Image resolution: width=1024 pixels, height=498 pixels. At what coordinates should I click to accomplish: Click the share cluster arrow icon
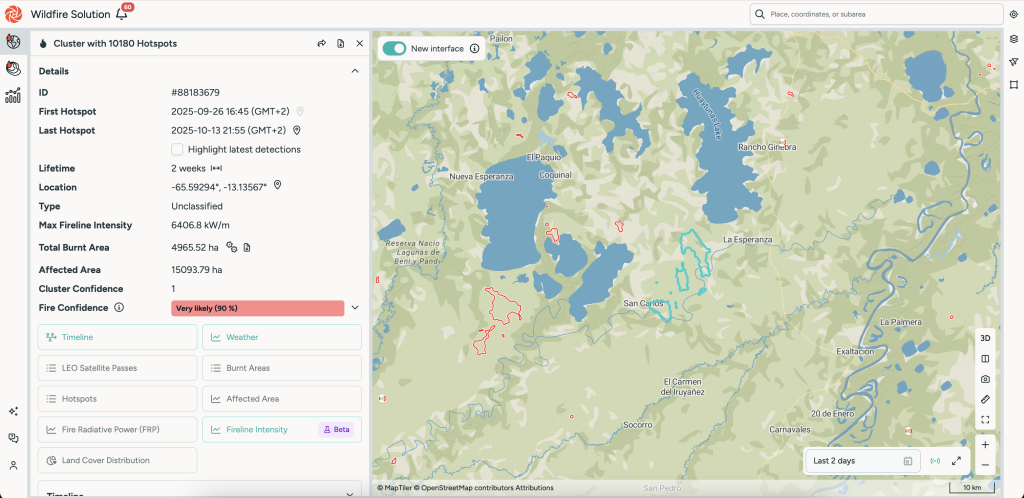pyautogui.click(x=322, y=44)
